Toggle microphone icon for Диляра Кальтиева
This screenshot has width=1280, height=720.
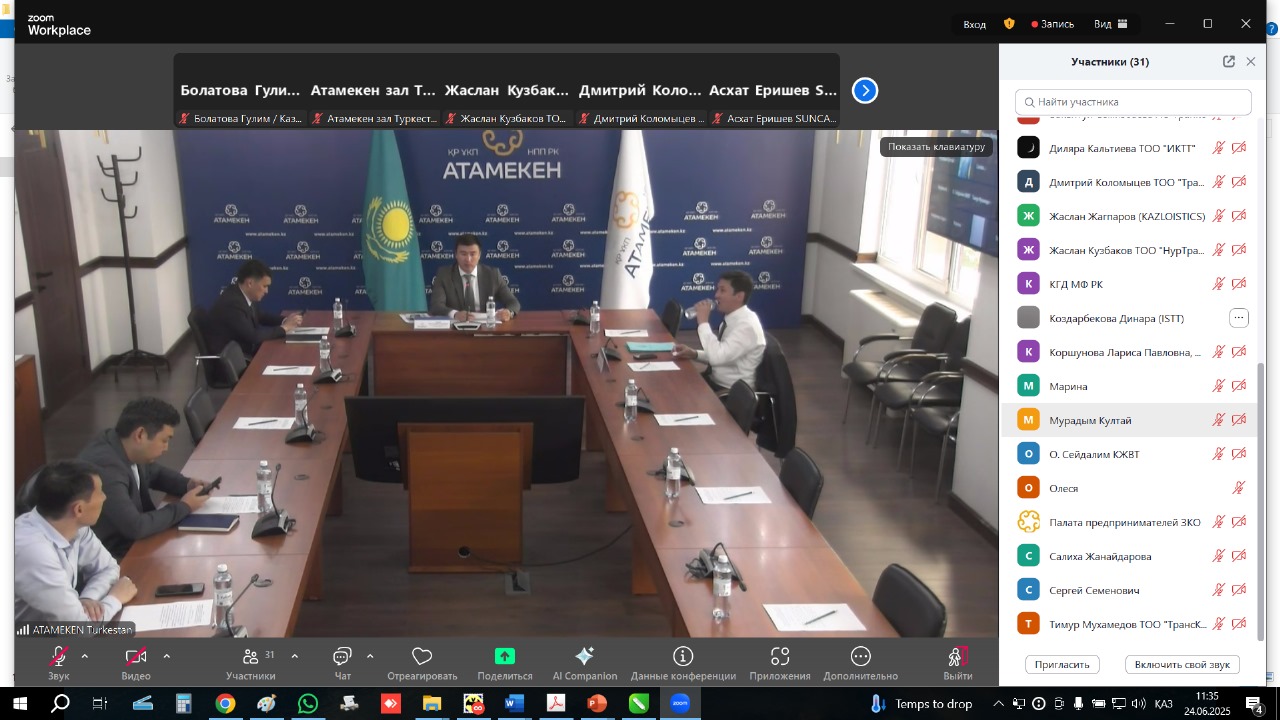pos(1219,148)
